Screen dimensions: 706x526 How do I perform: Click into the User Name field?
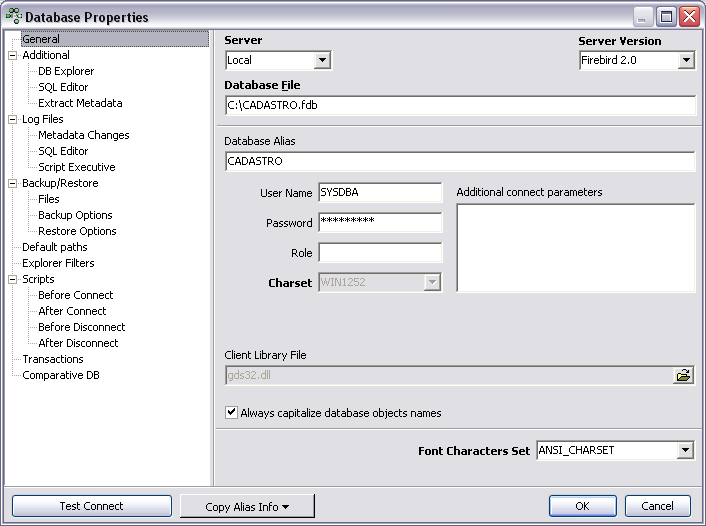click(380, 192)
